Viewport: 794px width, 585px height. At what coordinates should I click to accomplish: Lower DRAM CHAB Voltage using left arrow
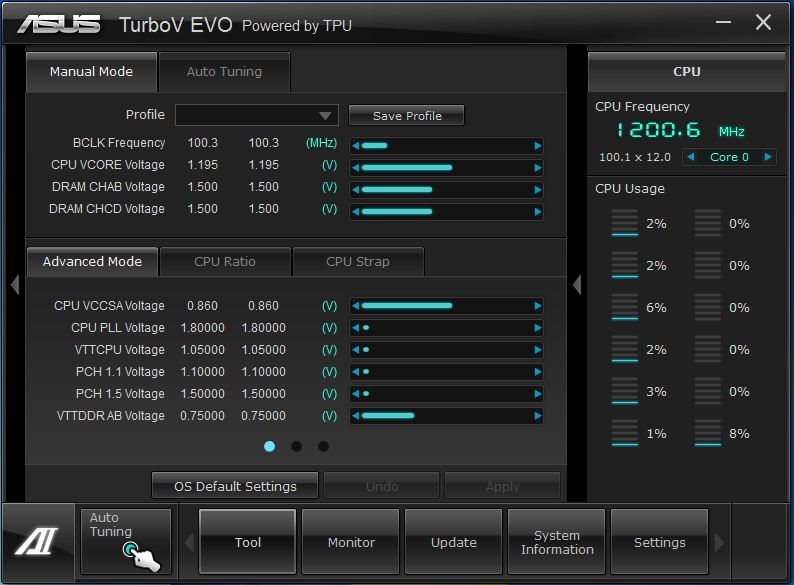pyautogui.click(x=355, y=189)
